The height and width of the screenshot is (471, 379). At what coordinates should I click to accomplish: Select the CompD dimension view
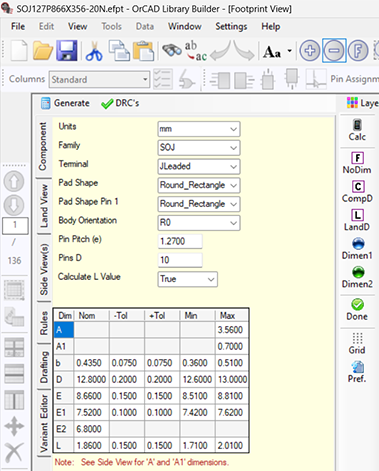(x=357, y=192)
